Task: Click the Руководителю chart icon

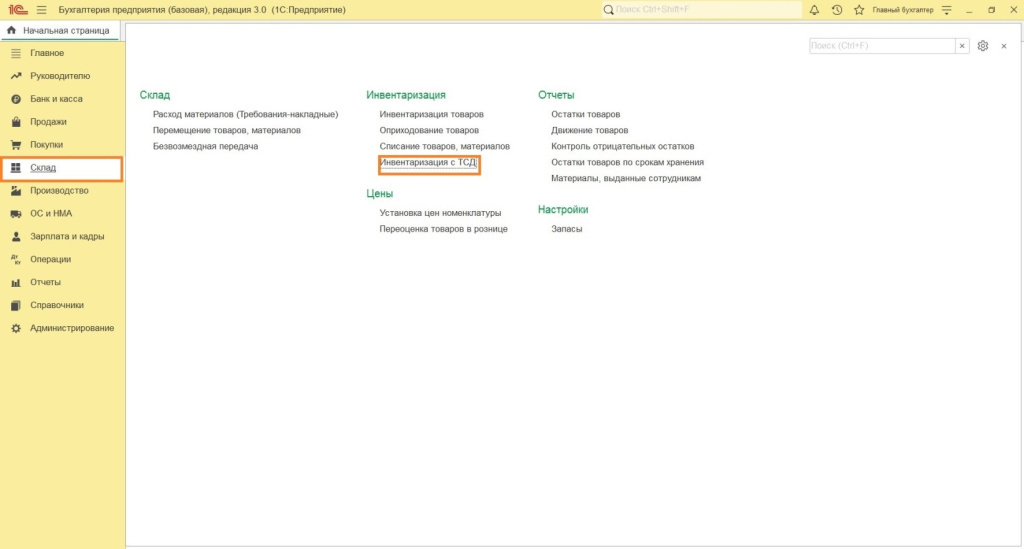Action: coord(16,76)
